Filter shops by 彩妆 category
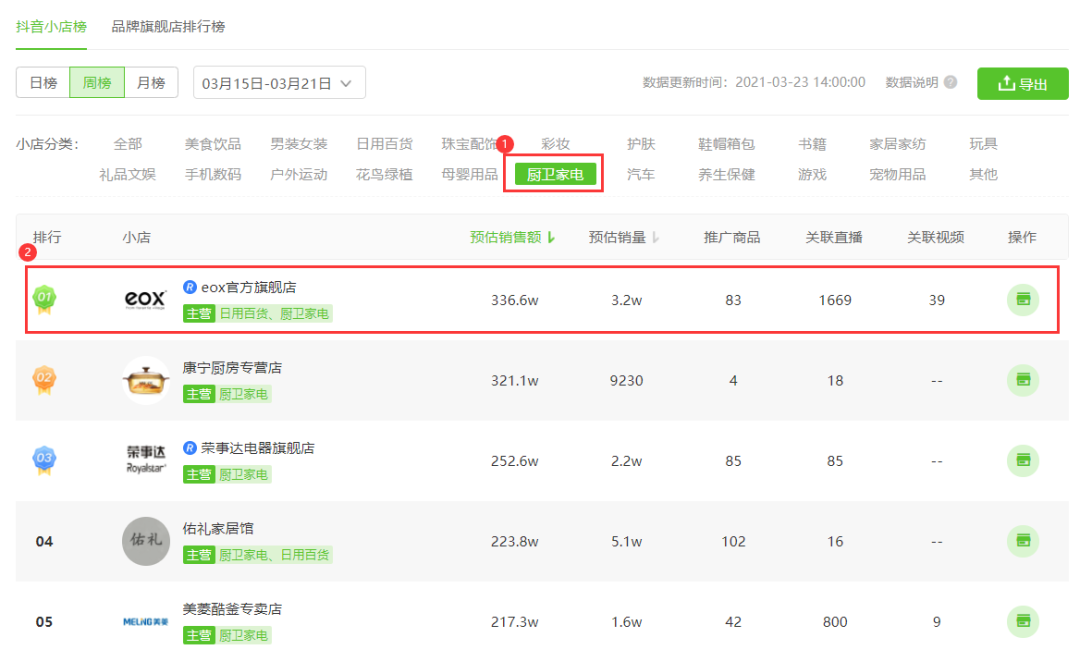This screenshot has height=662, width=1080. [x=555, y=144]
